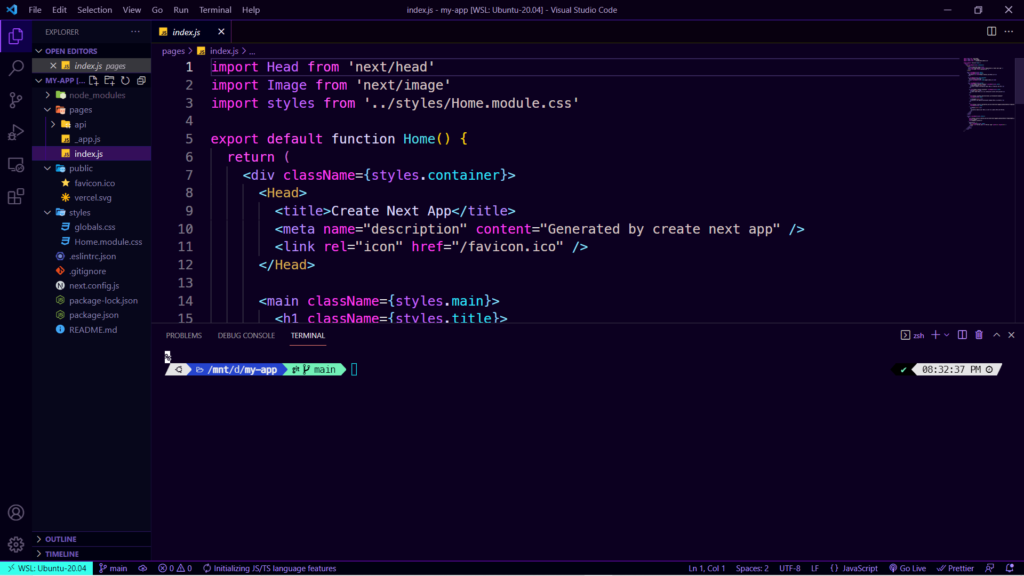
Task: Open the Run and Debug view
Action: point(16,132)
